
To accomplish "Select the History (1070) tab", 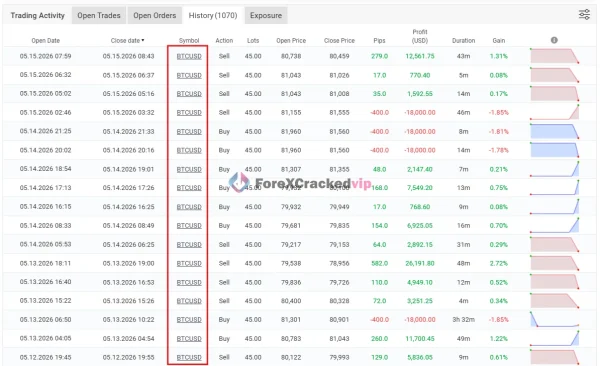I will [x=213, y=15].
